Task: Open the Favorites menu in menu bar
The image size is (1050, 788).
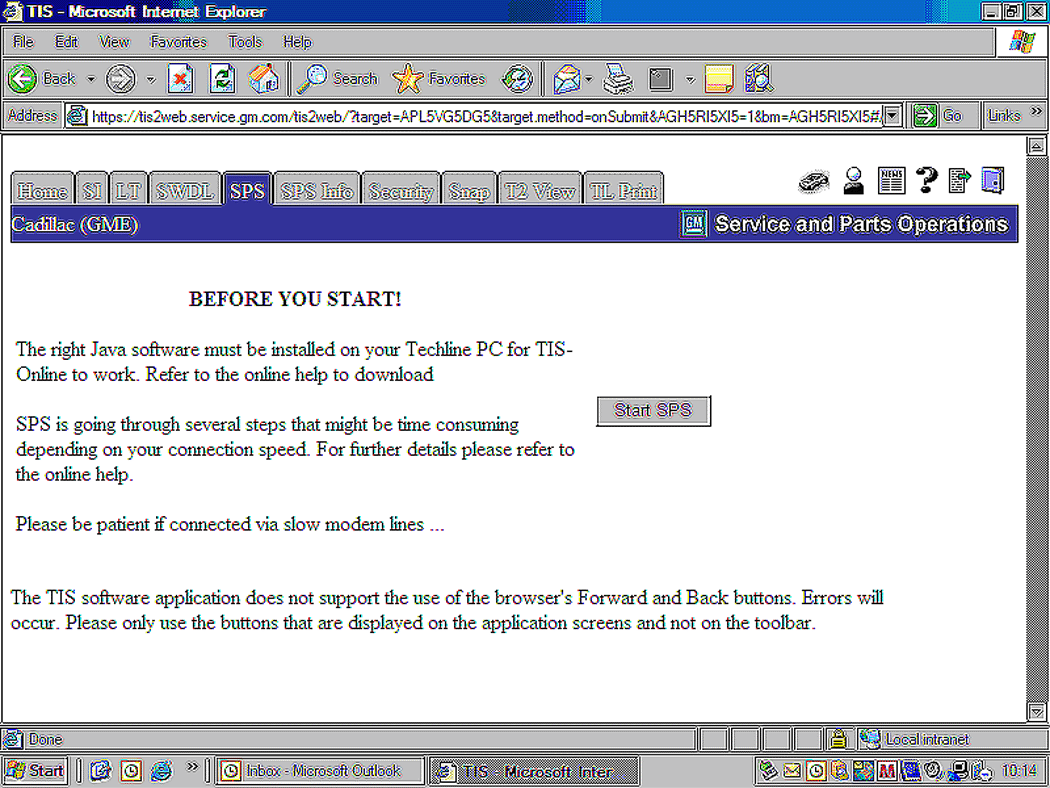Action: click(178, 42)
